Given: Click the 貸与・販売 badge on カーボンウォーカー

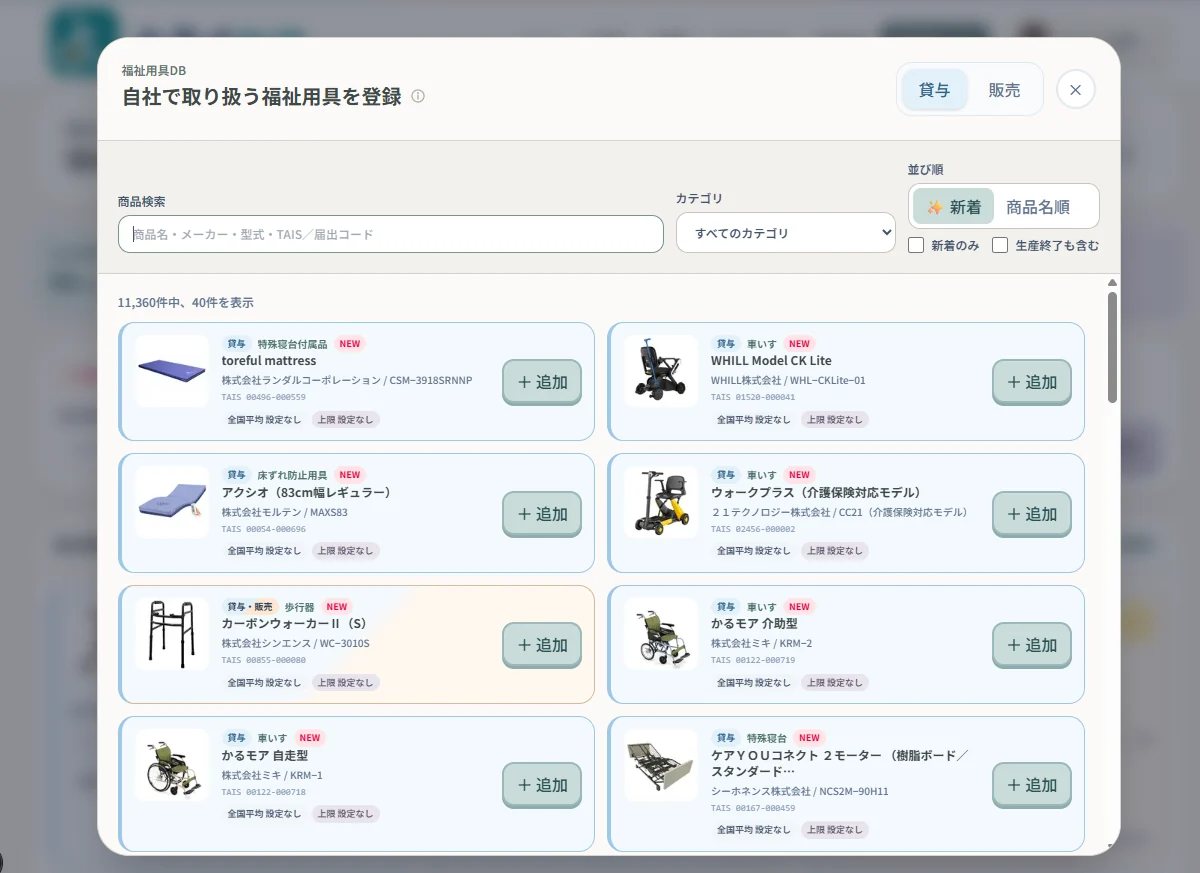Looking at the screenshot, I should (250, 607).
